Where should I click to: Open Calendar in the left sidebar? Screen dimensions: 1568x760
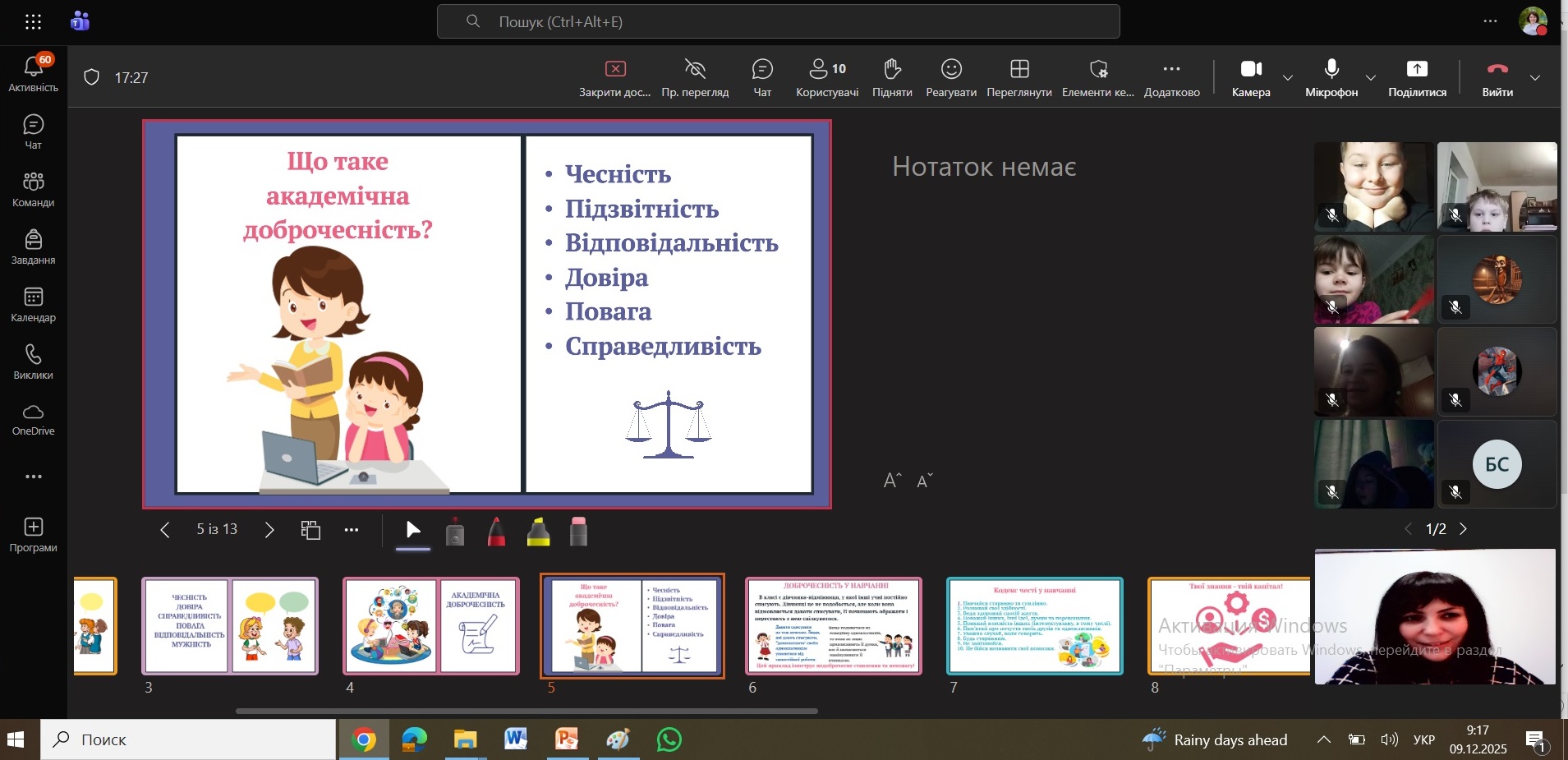(x=34, y=305)
